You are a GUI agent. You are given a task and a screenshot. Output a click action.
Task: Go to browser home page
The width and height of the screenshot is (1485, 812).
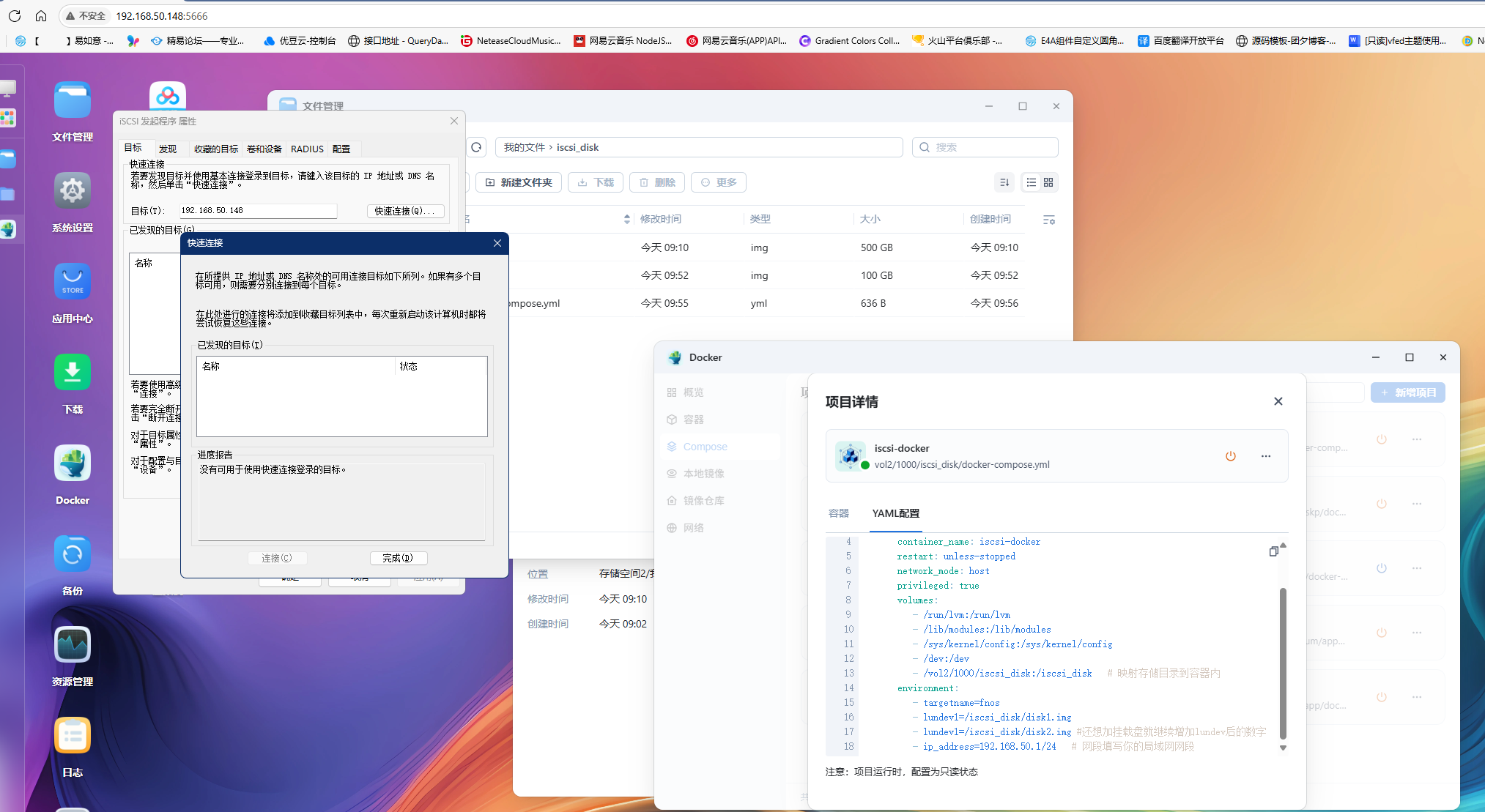click(x=41, y=15)
